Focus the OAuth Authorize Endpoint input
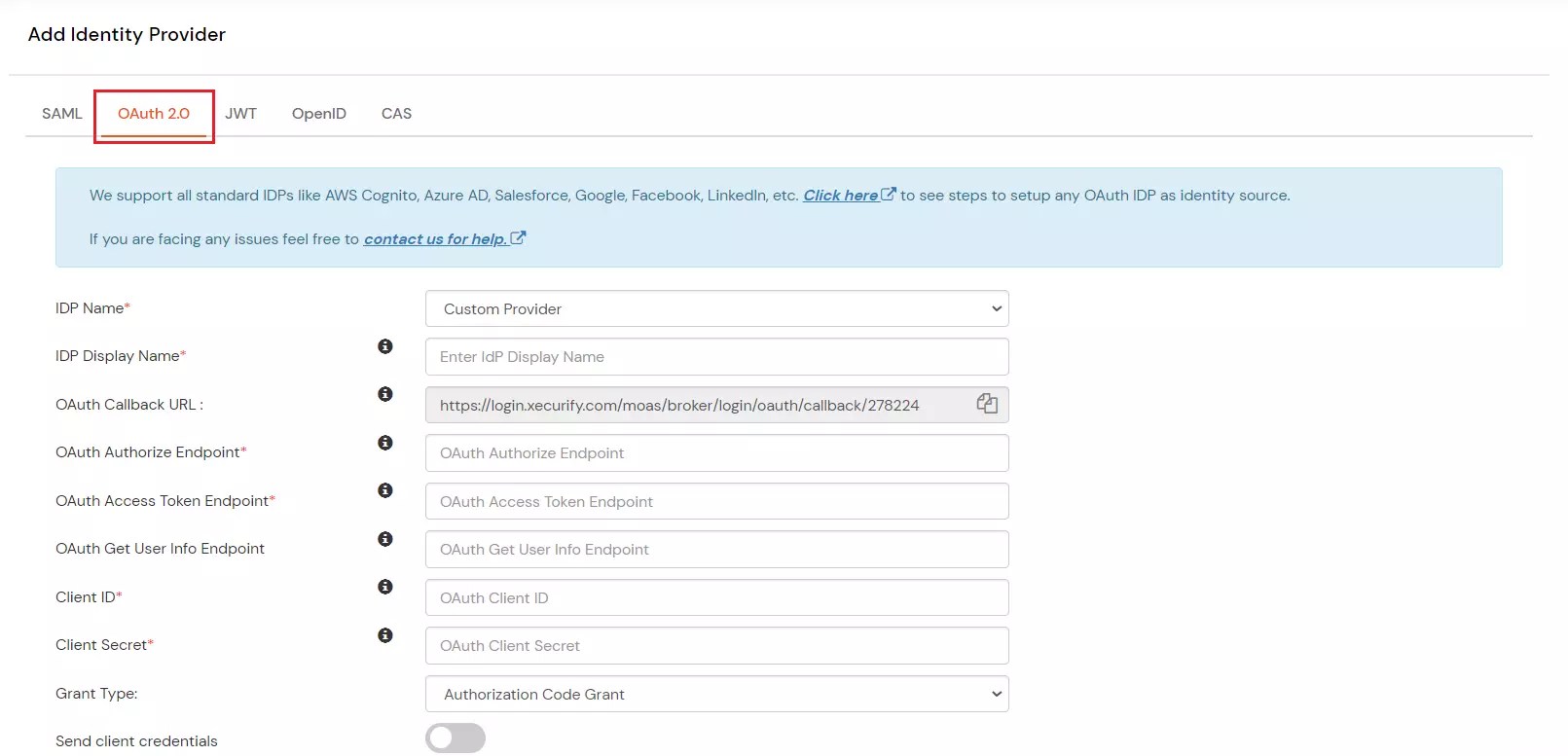The width and height of the screenshot is (1568, 756). coord(717,452)
